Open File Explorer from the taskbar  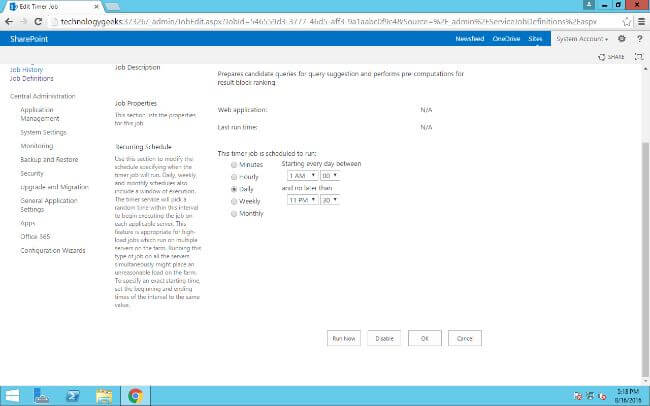coord(104,396)
